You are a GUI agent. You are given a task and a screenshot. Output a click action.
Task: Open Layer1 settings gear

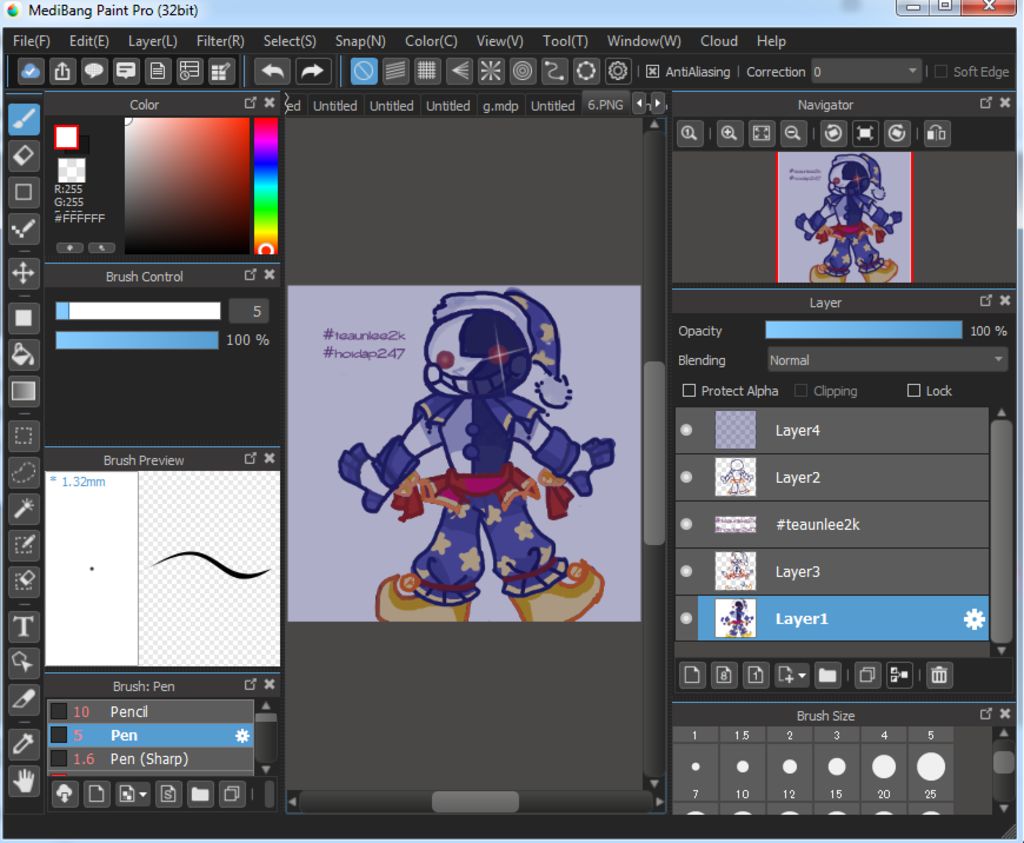click(x=973, y=618)
